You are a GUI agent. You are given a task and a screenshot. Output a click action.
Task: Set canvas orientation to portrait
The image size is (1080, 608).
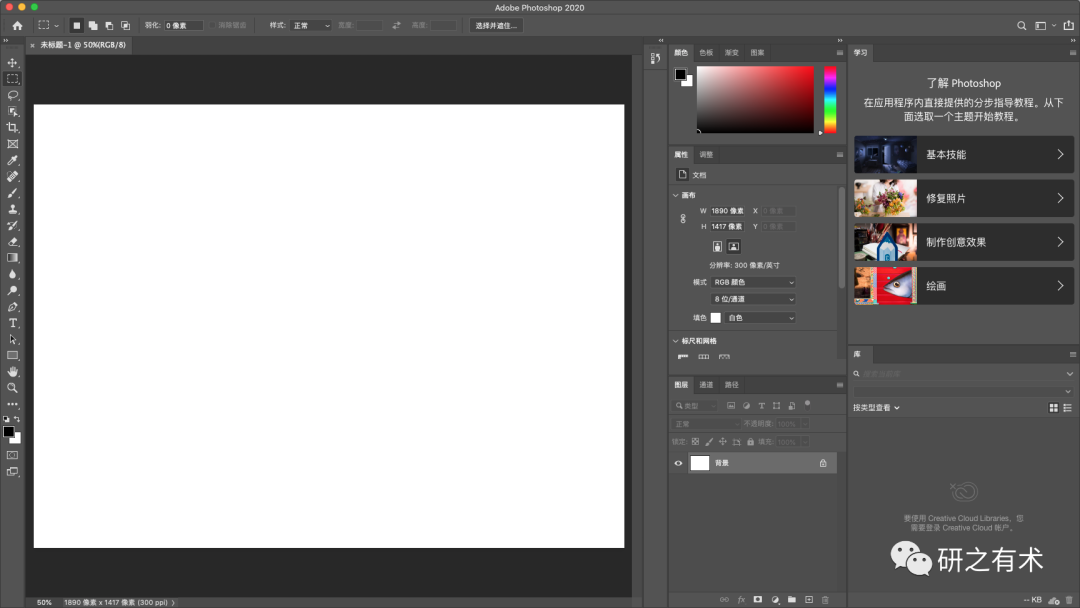pos(717,247)
